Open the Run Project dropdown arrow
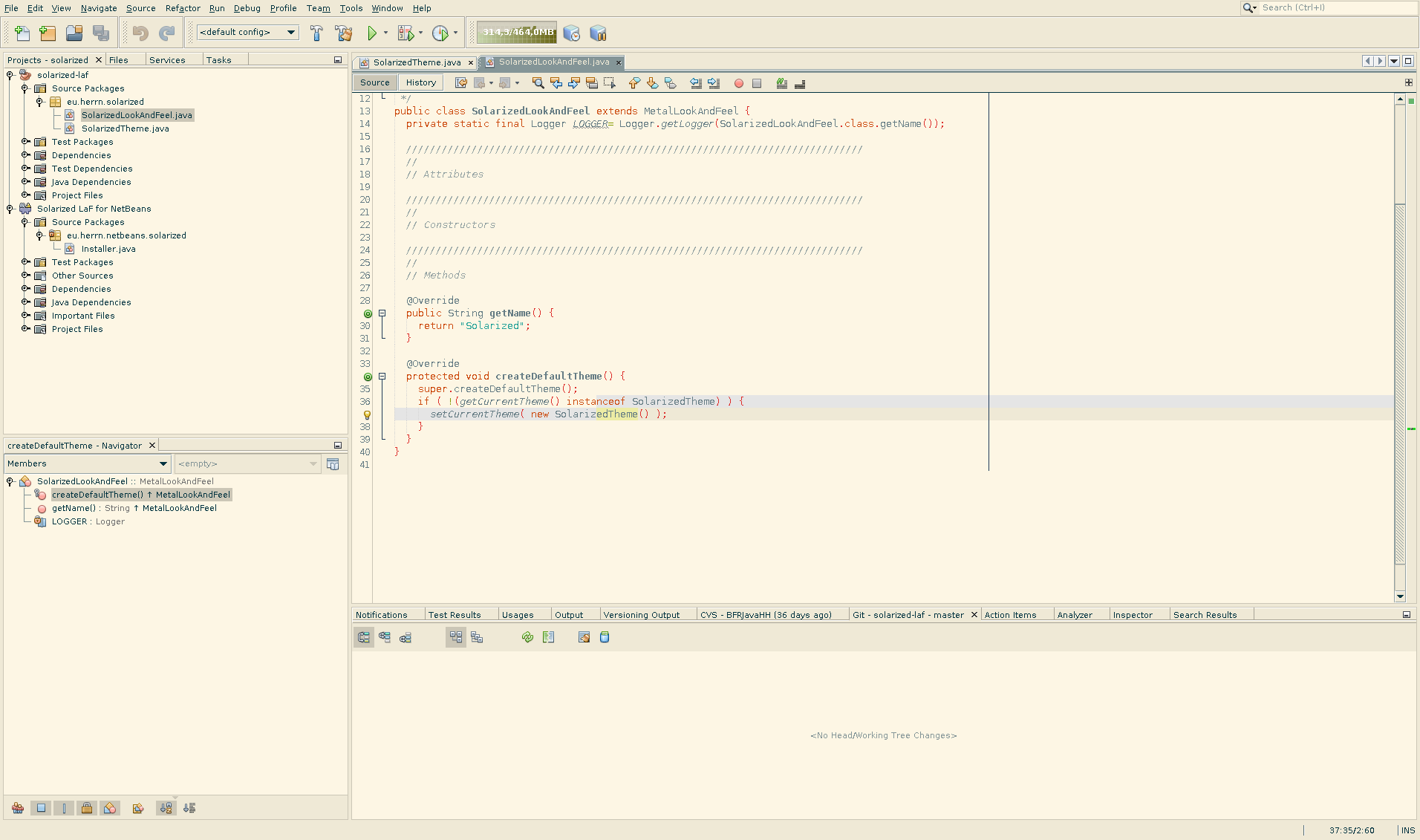This screenshot has height=840, width=1420. pos(385,33)
